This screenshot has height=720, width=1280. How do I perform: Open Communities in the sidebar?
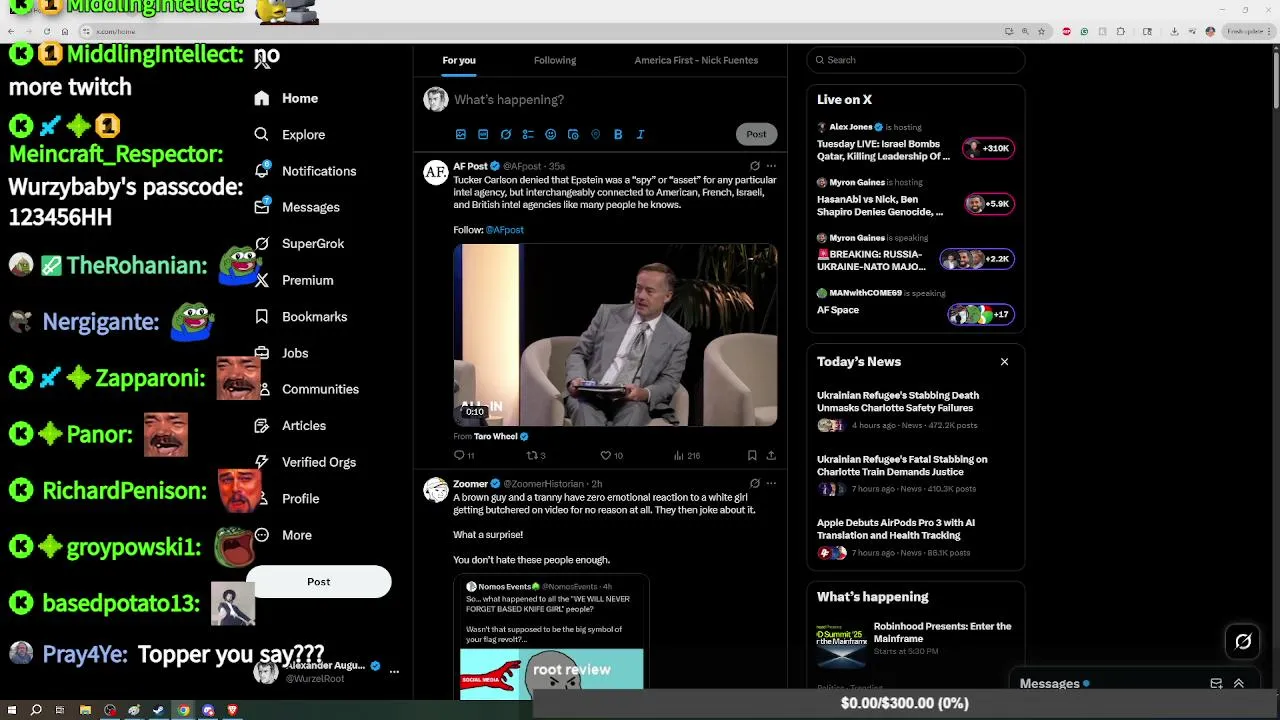click(x=306, y=389)
